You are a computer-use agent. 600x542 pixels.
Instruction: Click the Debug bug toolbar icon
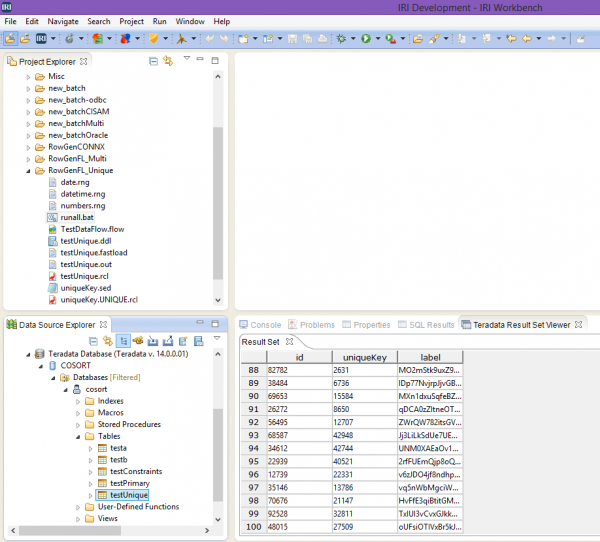point(341,38)
